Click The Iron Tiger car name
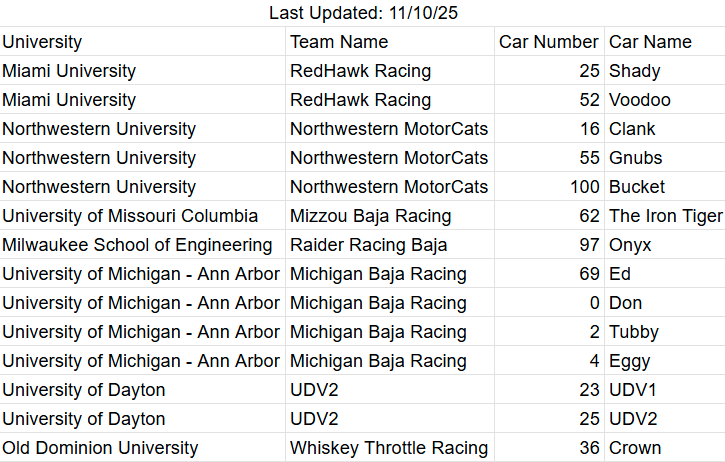The image size is (725, 462). coord(665,216)
